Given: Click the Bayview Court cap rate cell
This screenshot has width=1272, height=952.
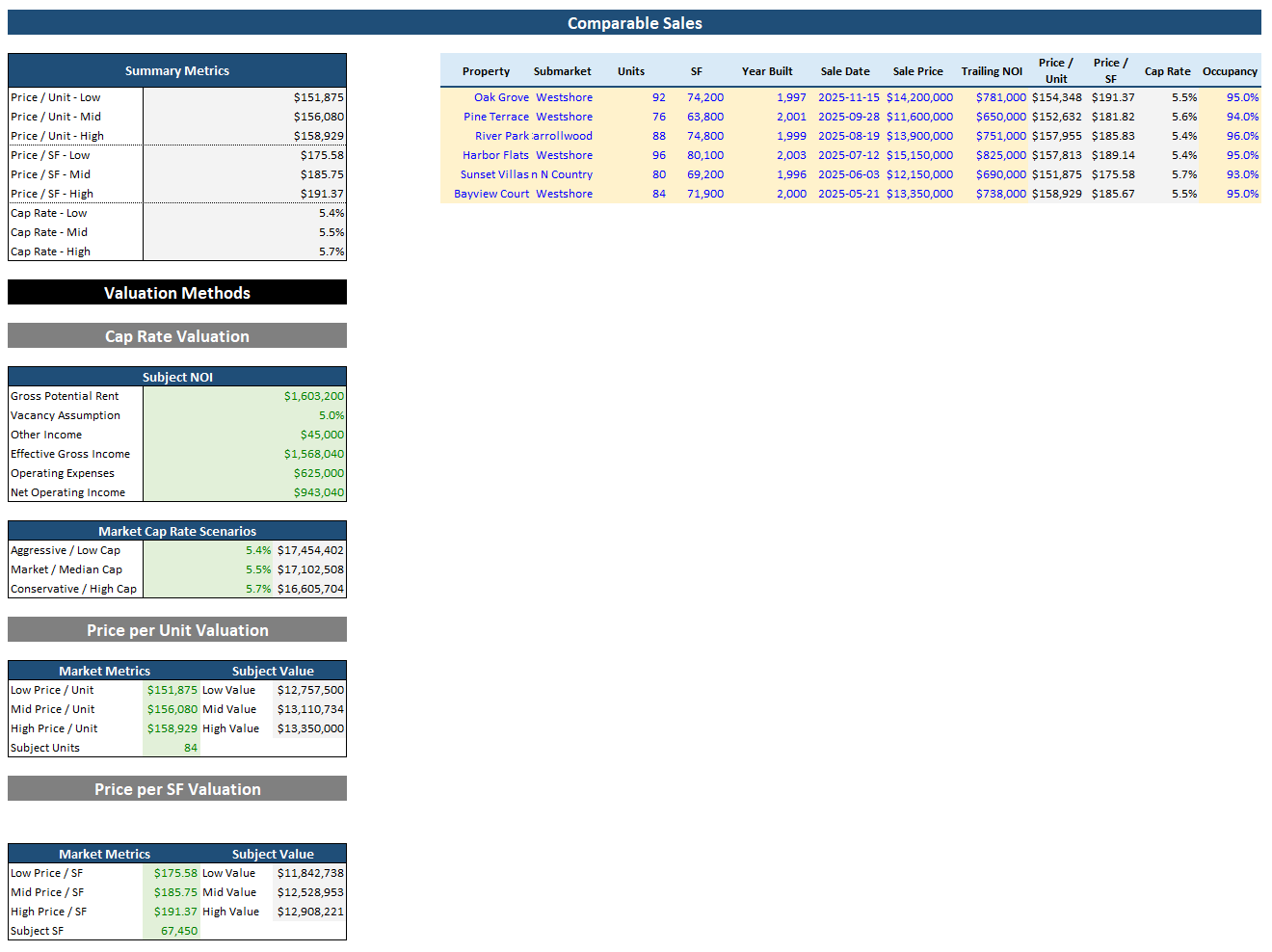Looking at the screenshot, I should tap(1167, 193).
